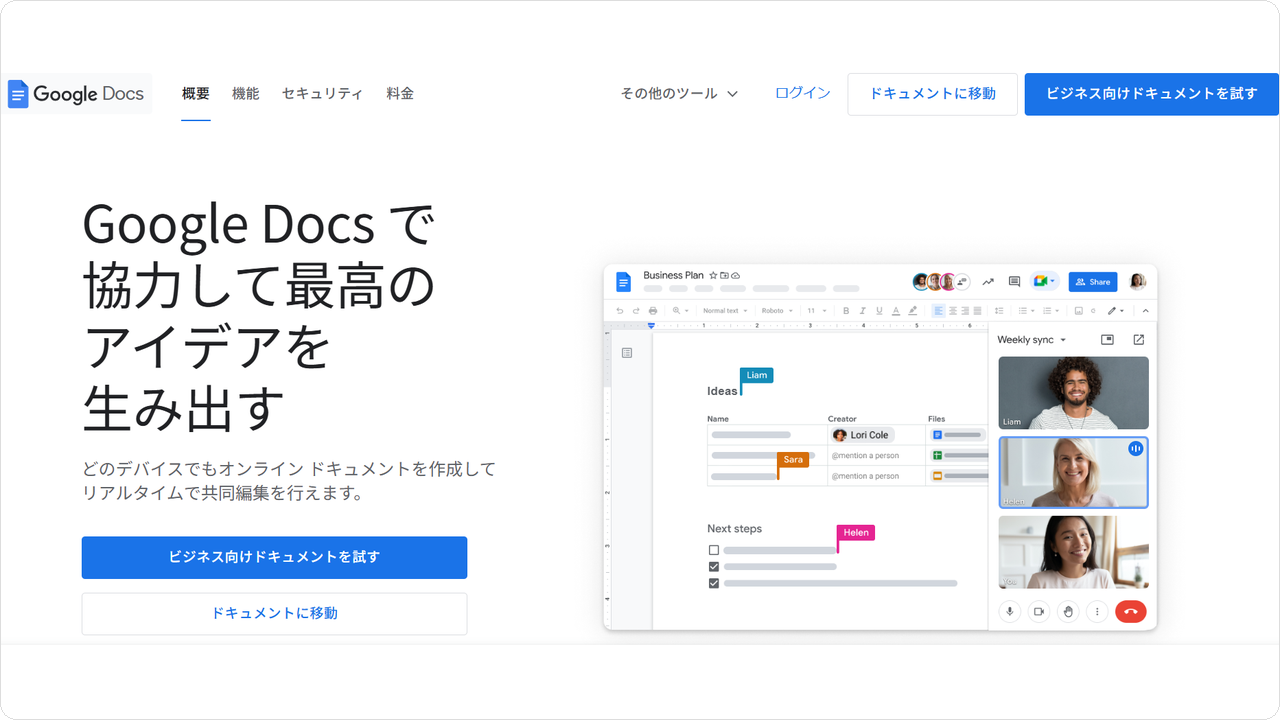Open the Roboto font dropdown
Viewport: 1280px width, 720px height.
777,311
